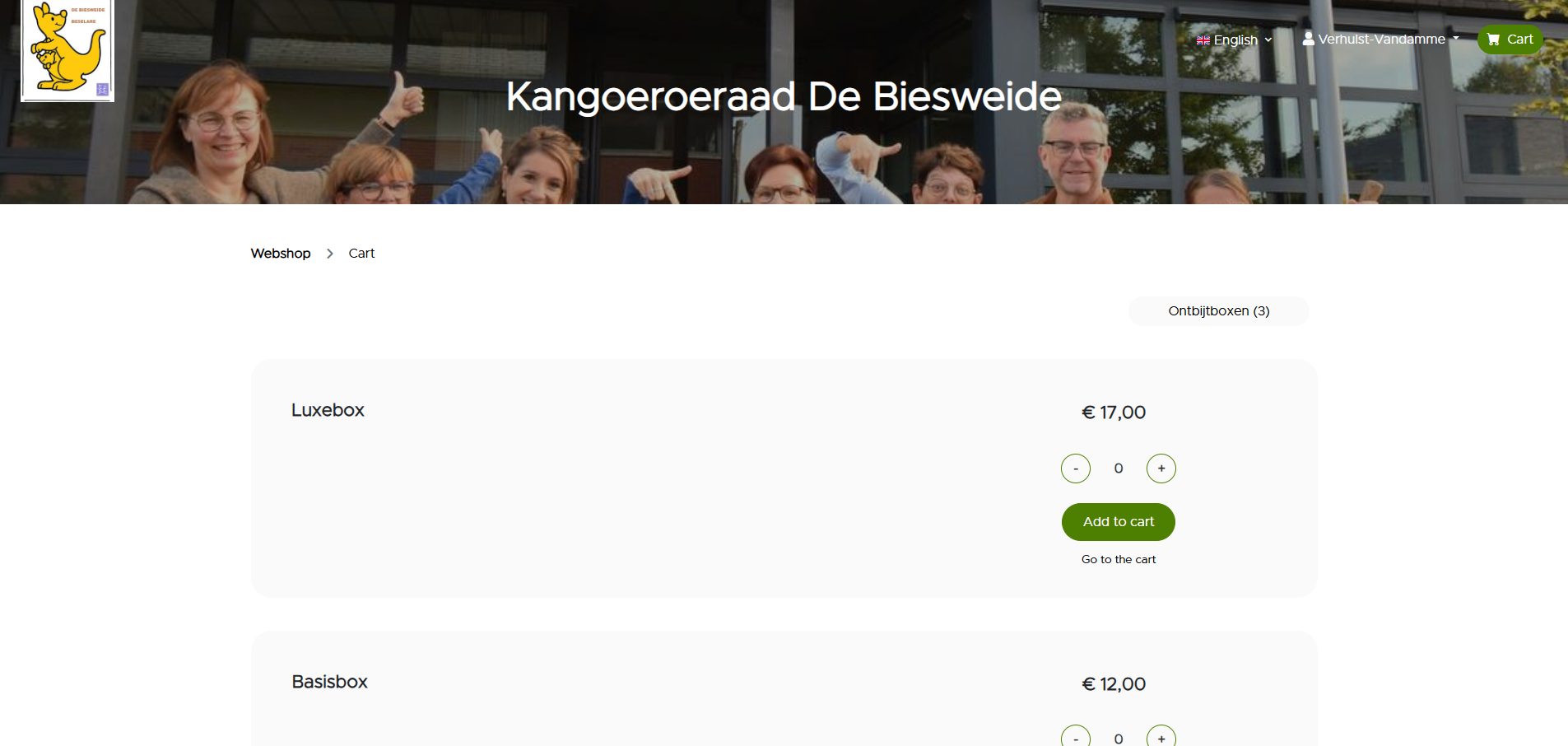The image size is (1568, 746).
Task: Select the Ontbijtboxen (3) category tab
Action: [x=1218, y=311]
